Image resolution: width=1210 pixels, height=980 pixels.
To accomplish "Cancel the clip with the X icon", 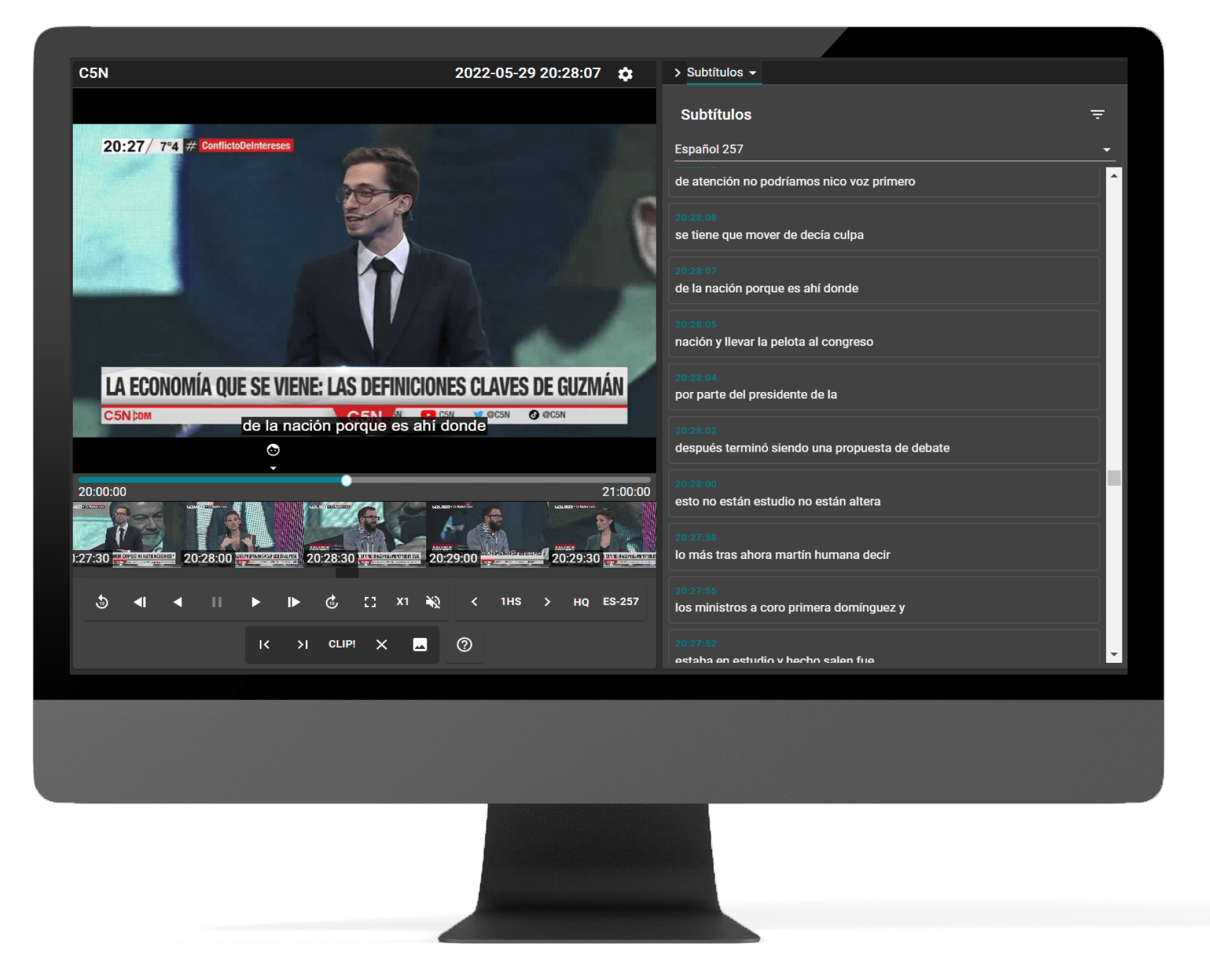I will tap(382, 644).
